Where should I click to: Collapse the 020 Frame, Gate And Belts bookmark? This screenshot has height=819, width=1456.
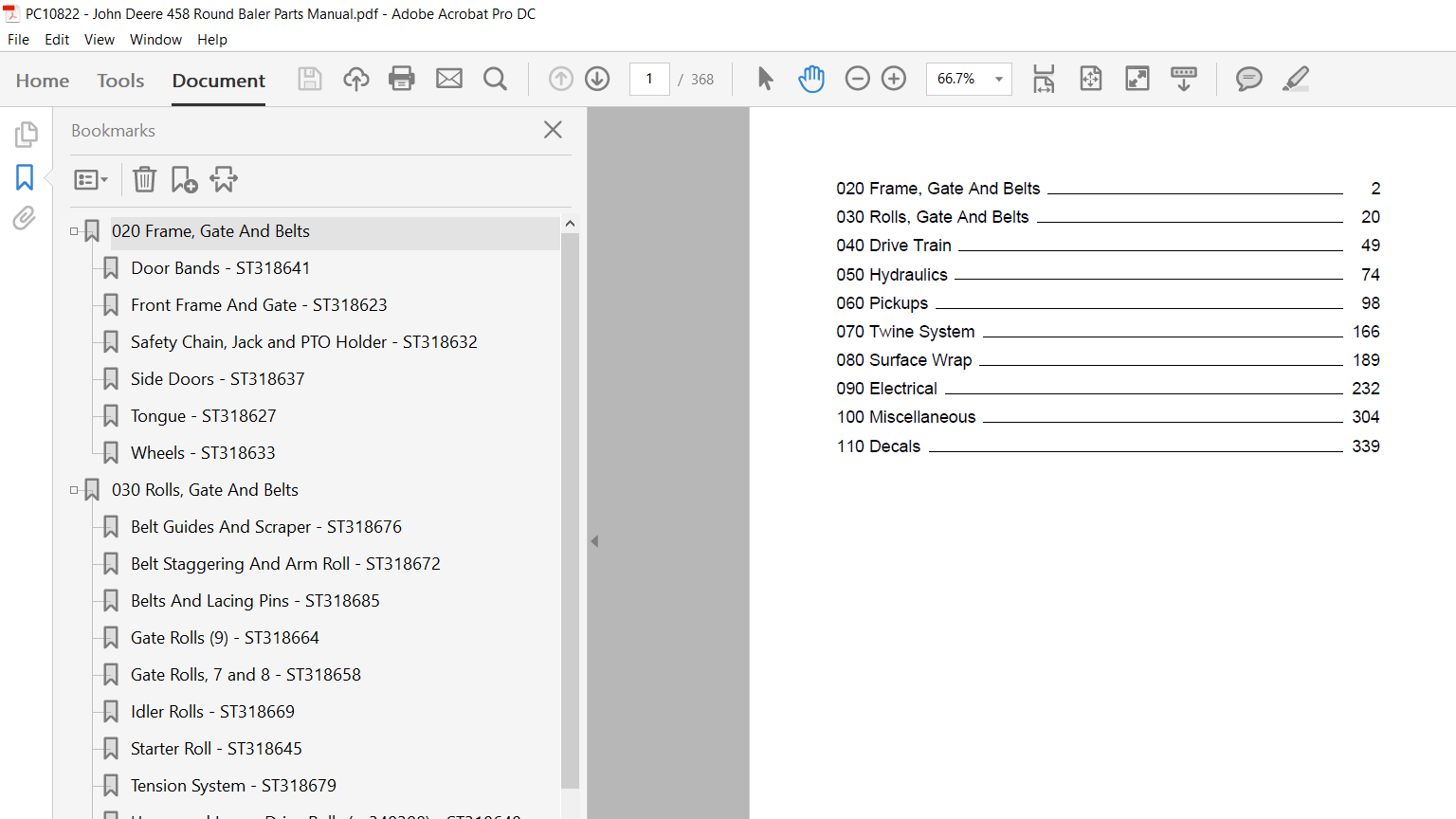[74, 231]
